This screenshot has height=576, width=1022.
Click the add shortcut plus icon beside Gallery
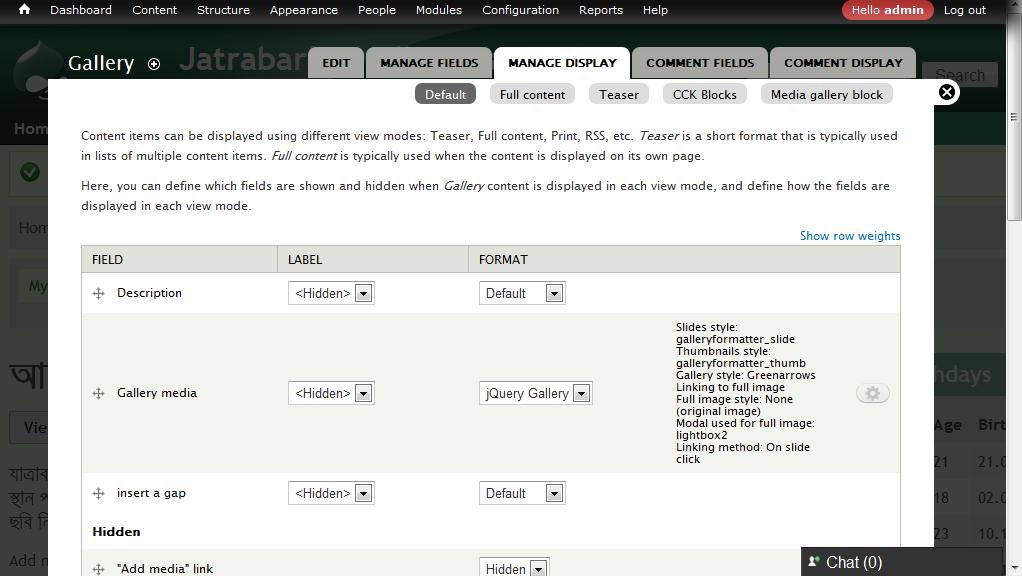[x=154, y=64]
